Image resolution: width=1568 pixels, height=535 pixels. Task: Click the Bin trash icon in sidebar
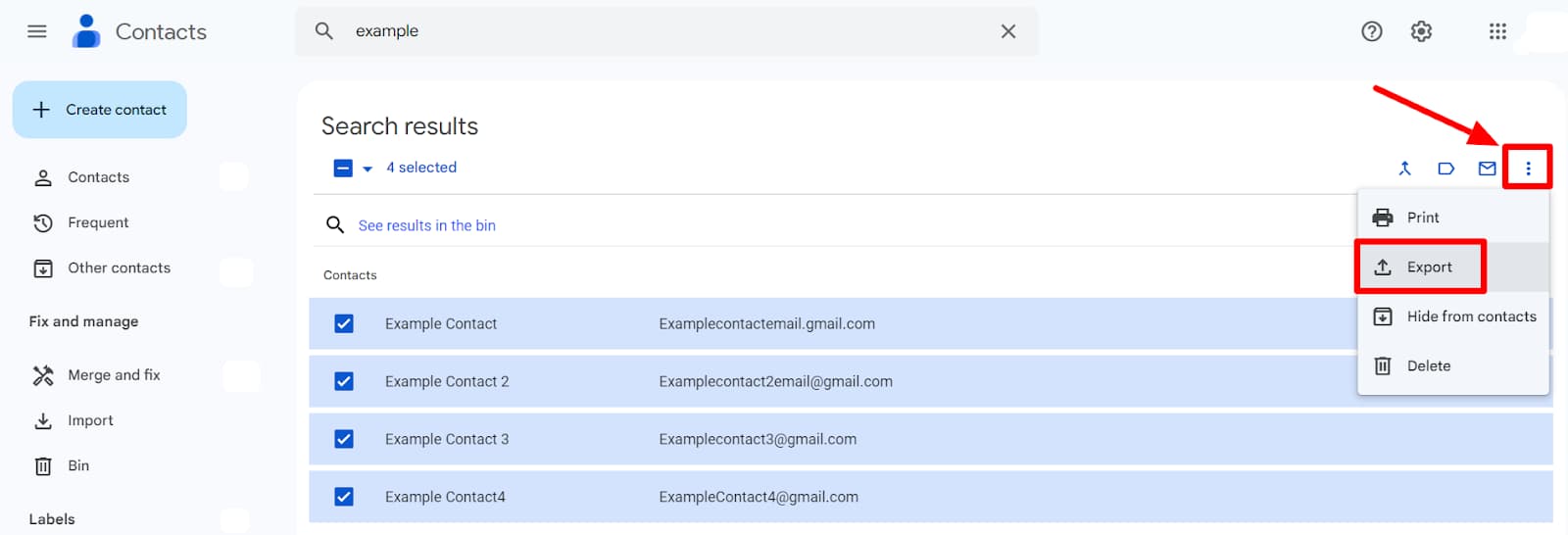(43, 466)
